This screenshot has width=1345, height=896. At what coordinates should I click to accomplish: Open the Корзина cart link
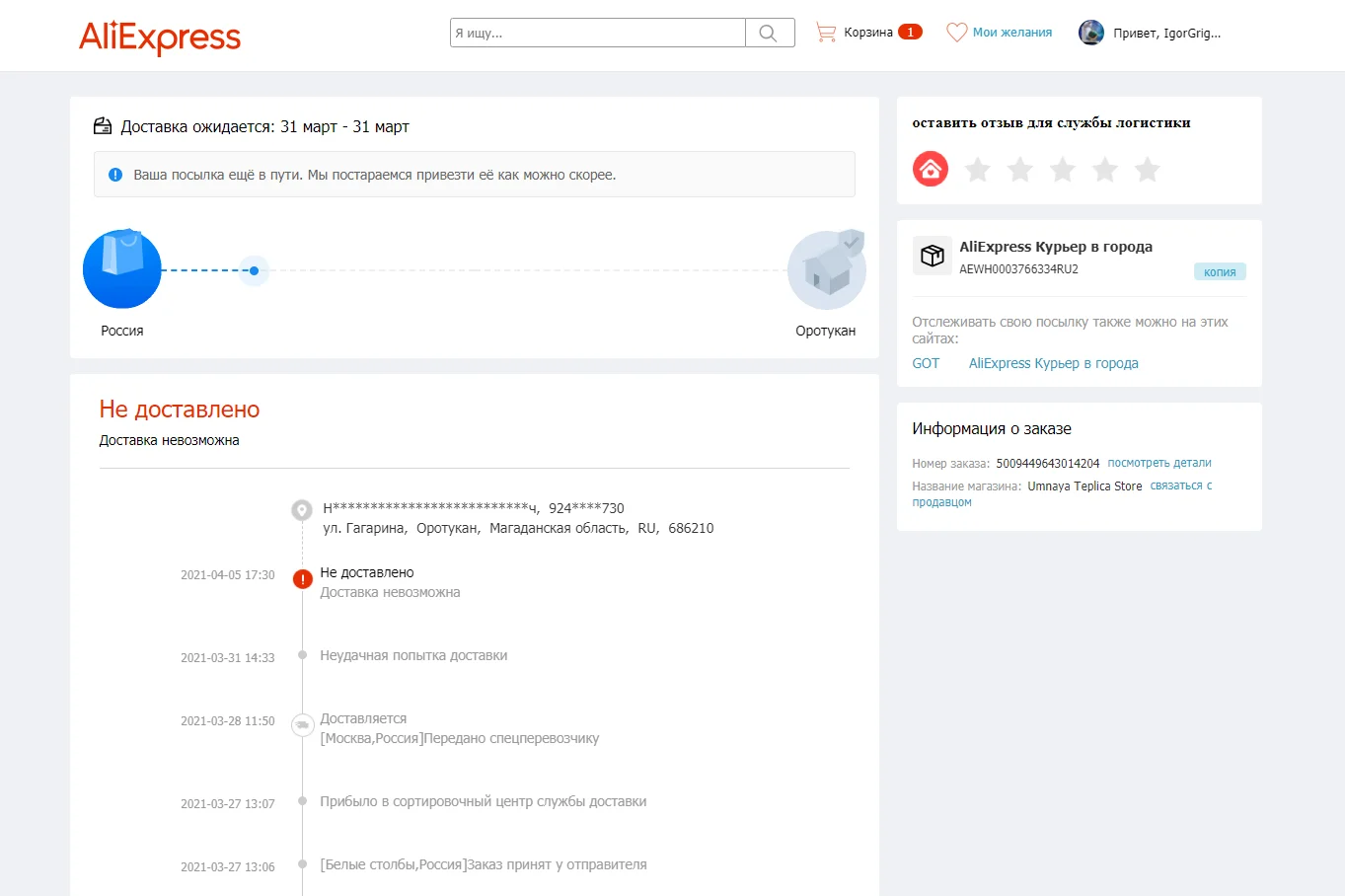tap(868, 33)
